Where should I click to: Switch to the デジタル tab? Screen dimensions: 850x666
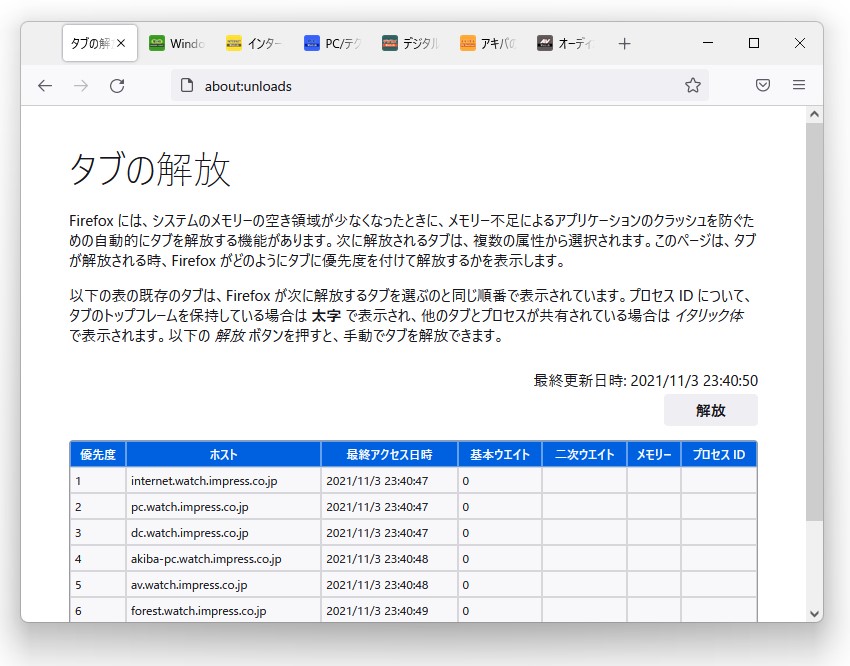(410, 43)
